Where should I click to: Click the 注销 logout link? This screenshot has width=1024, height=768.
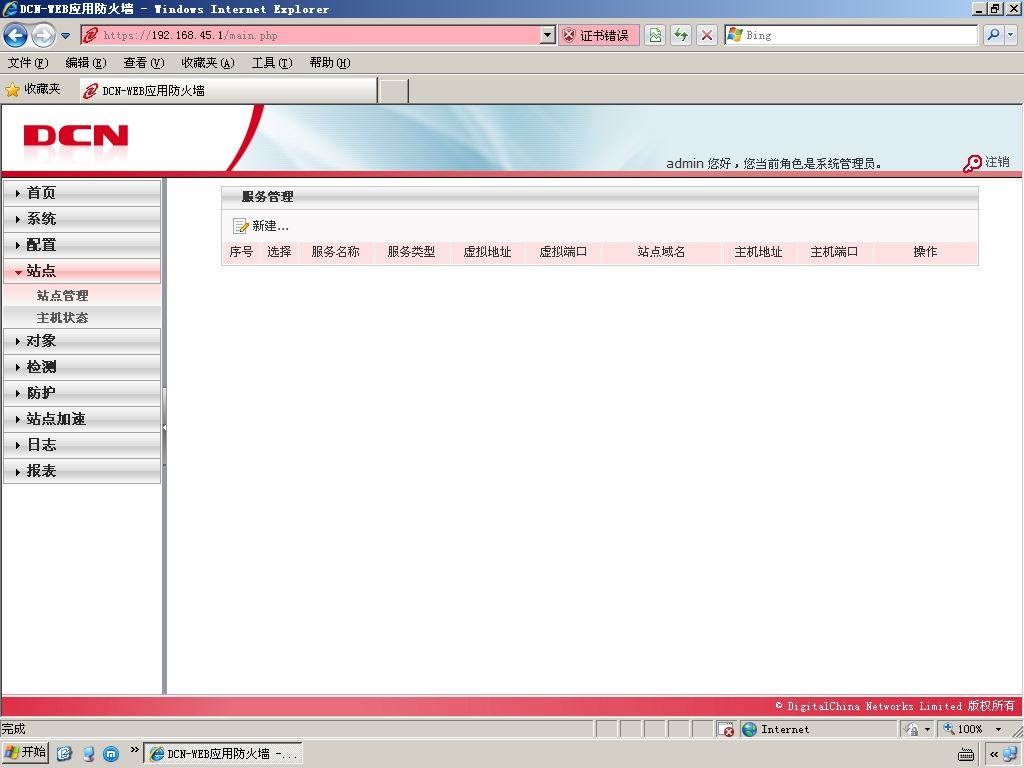tap(997, 162)
